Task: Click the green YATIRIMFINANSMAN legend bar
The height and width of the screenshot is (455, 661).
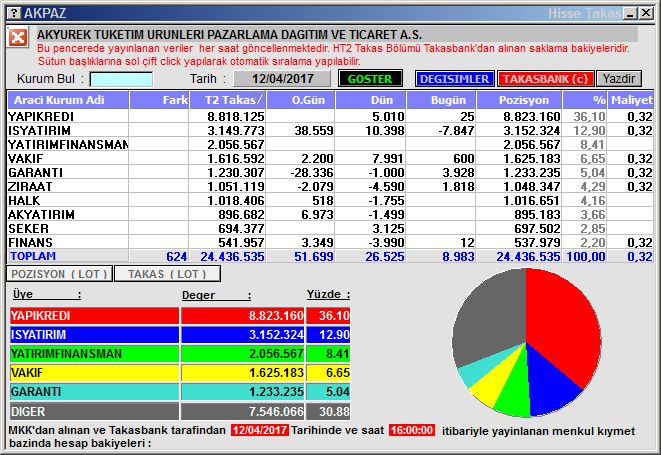Action: click(x=94, y=353)
